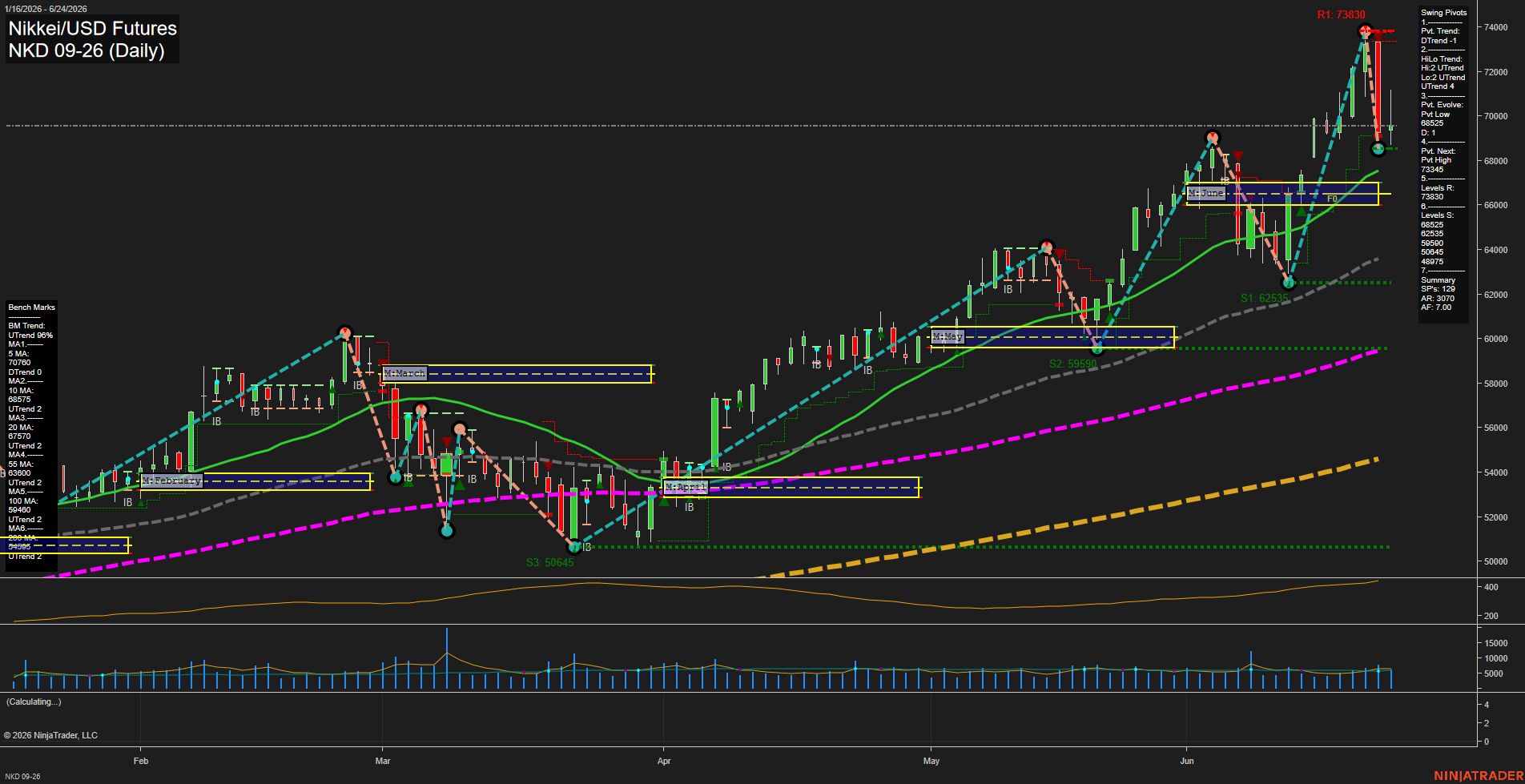Click the 'R1: 73830' resistance label
The width and height of the screenshot is (1525, 784).
tap(1342, 14)
